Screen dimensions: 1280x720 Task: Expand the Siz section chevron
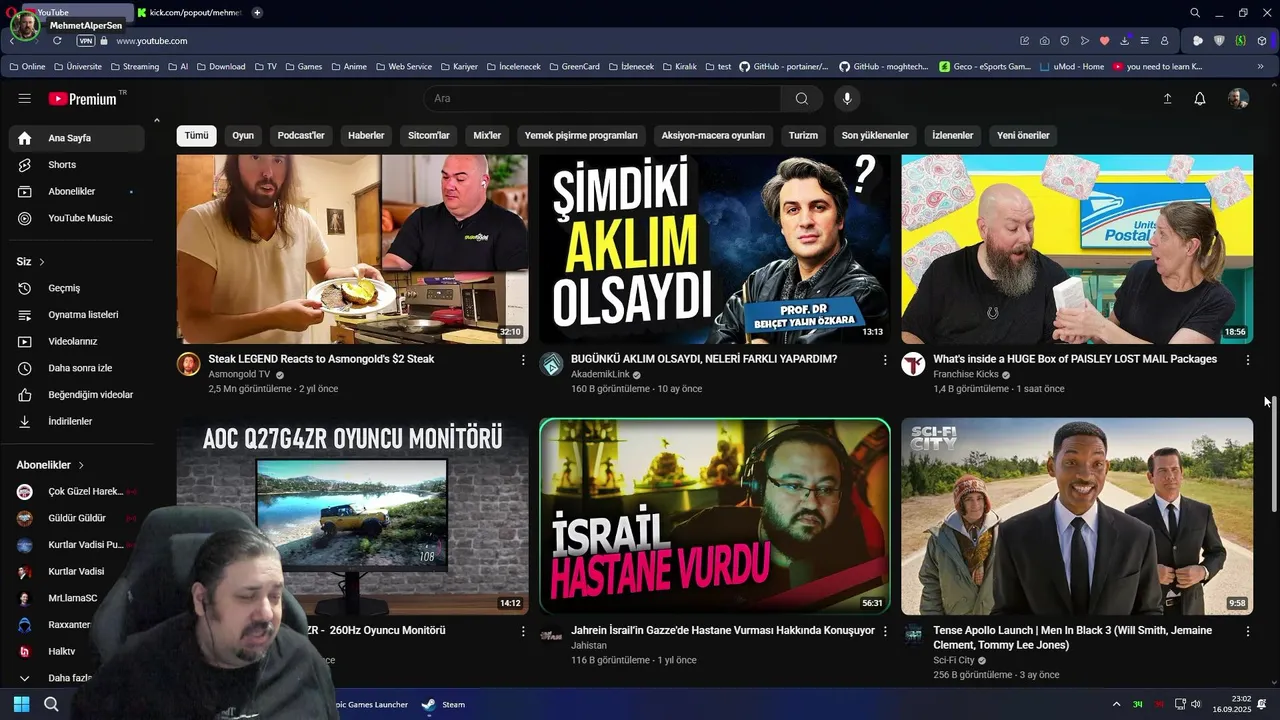pyautogui.click(x=42, y=262)
